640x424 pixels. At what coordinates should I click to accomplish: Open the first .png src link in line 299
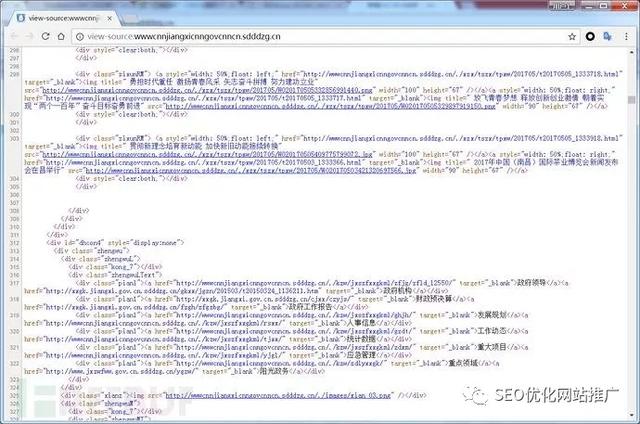pos(207,90)
